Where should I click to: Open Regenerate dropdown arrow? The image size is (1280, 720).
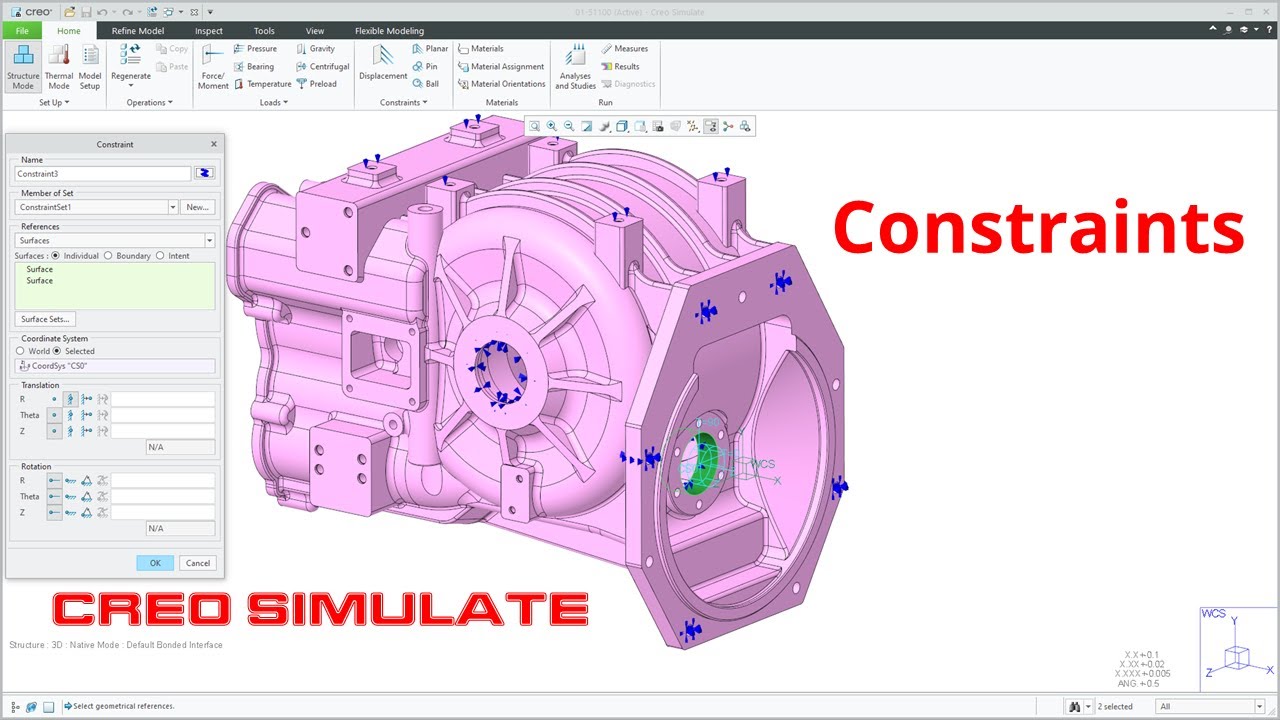[130, 86]
